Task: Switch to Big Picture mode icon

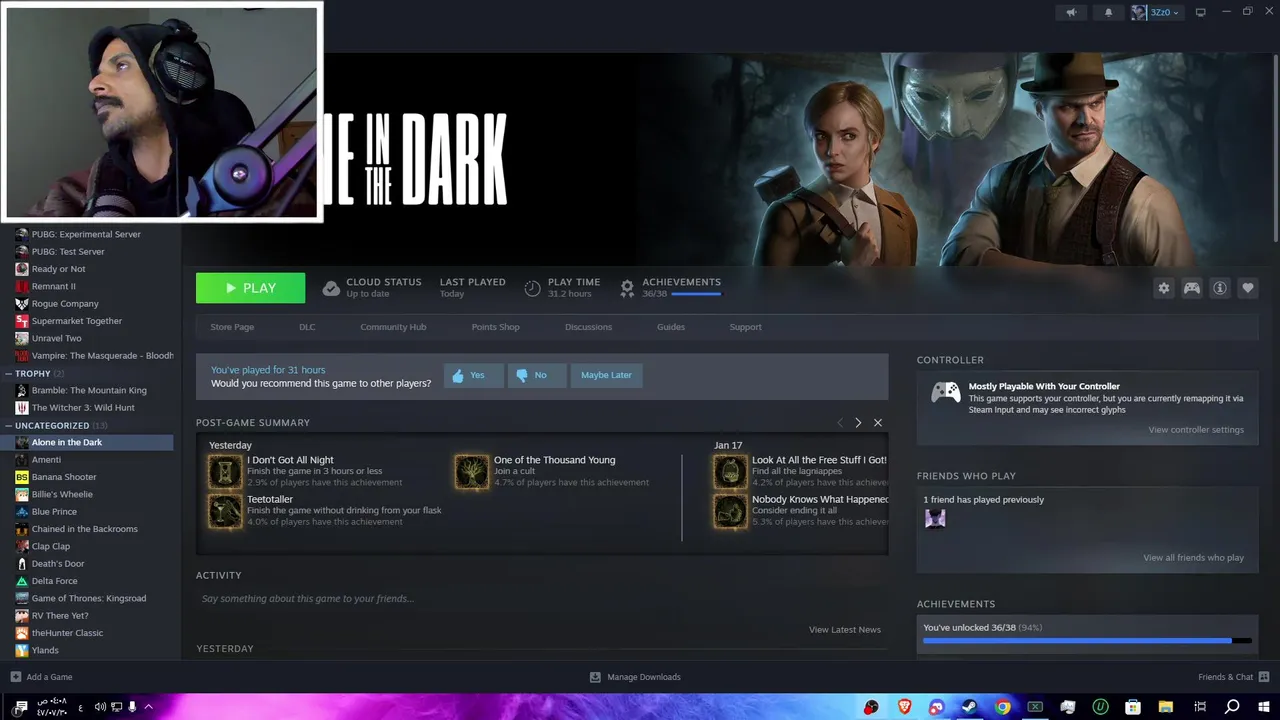Action: (1201, 12)
